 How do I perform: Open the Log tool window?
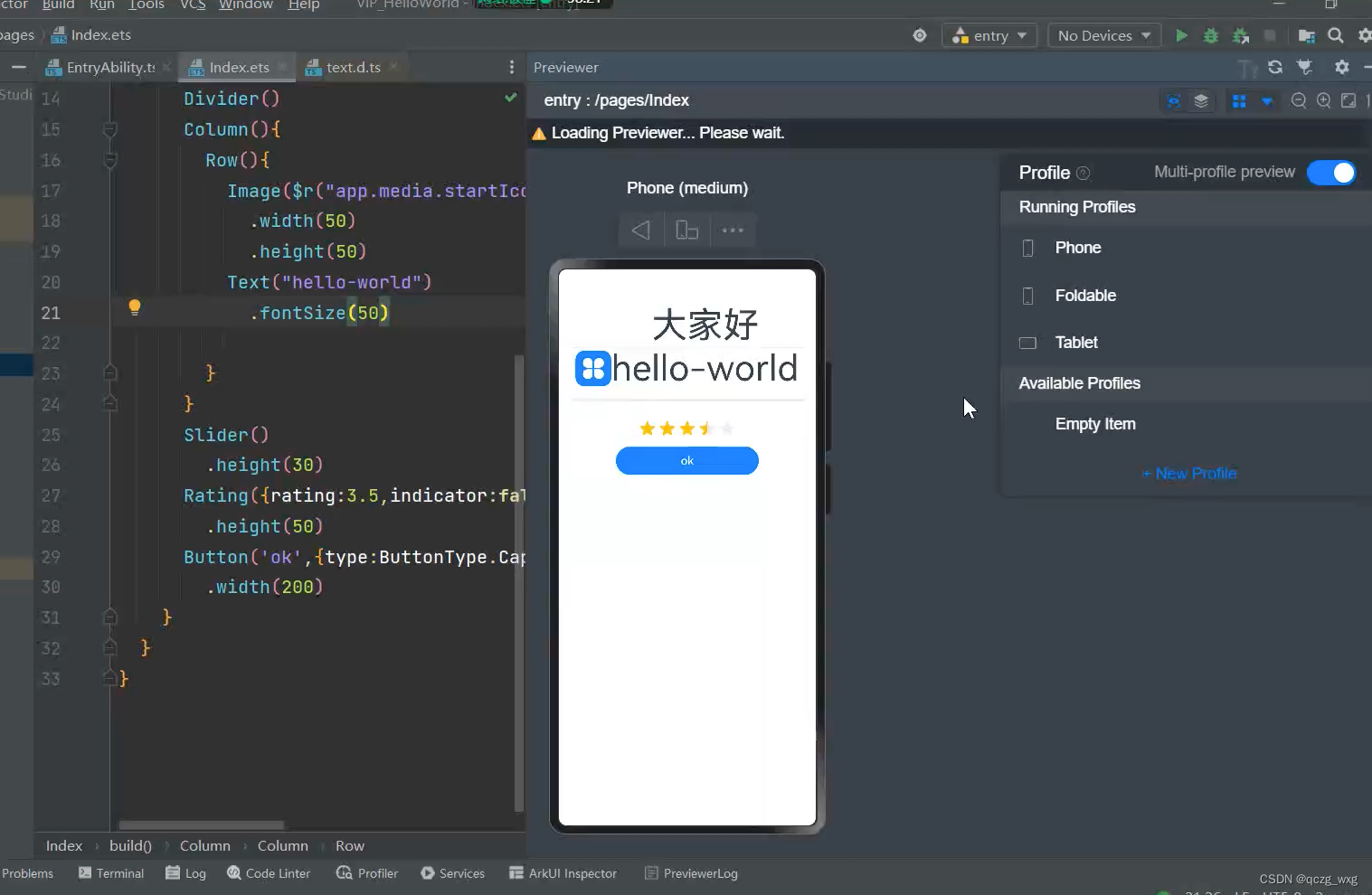point(186,873)
